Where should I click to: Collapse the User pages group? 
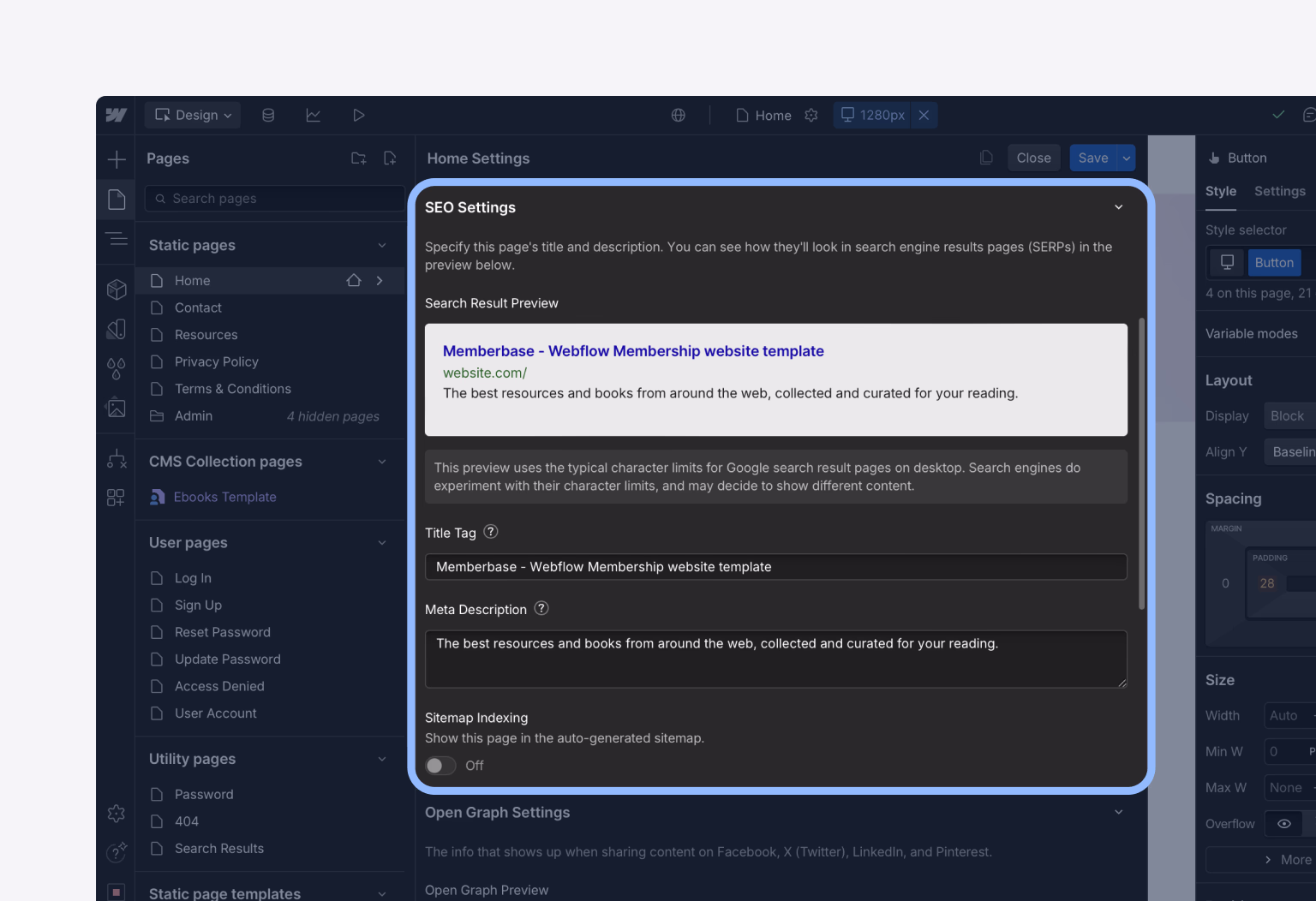(x=382, y=543)
